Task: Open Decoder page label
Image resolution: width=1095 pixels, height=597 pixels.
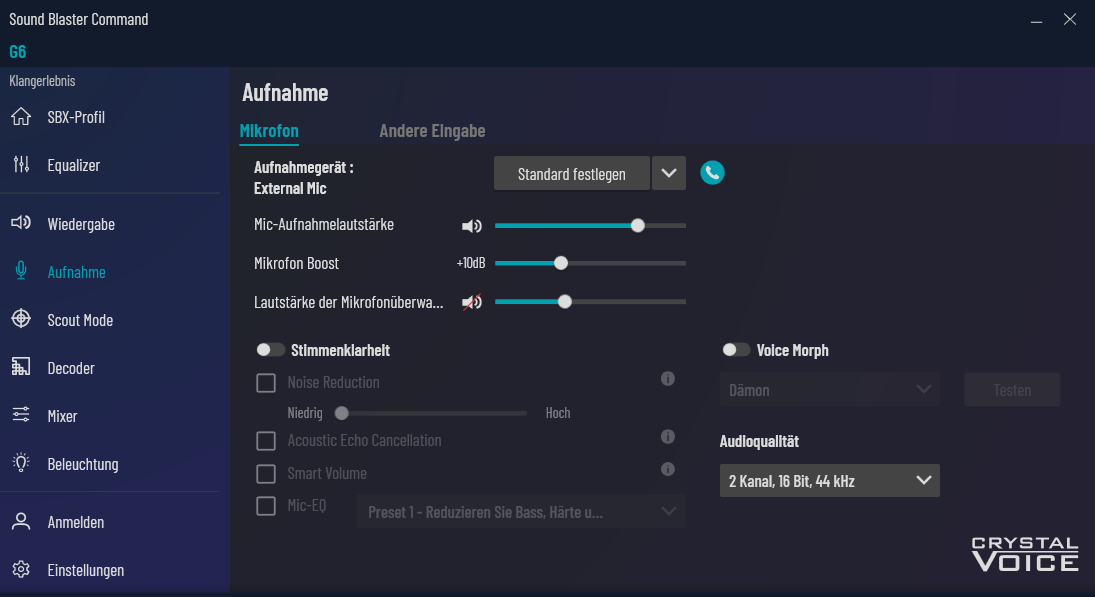Action: point(71,368)
